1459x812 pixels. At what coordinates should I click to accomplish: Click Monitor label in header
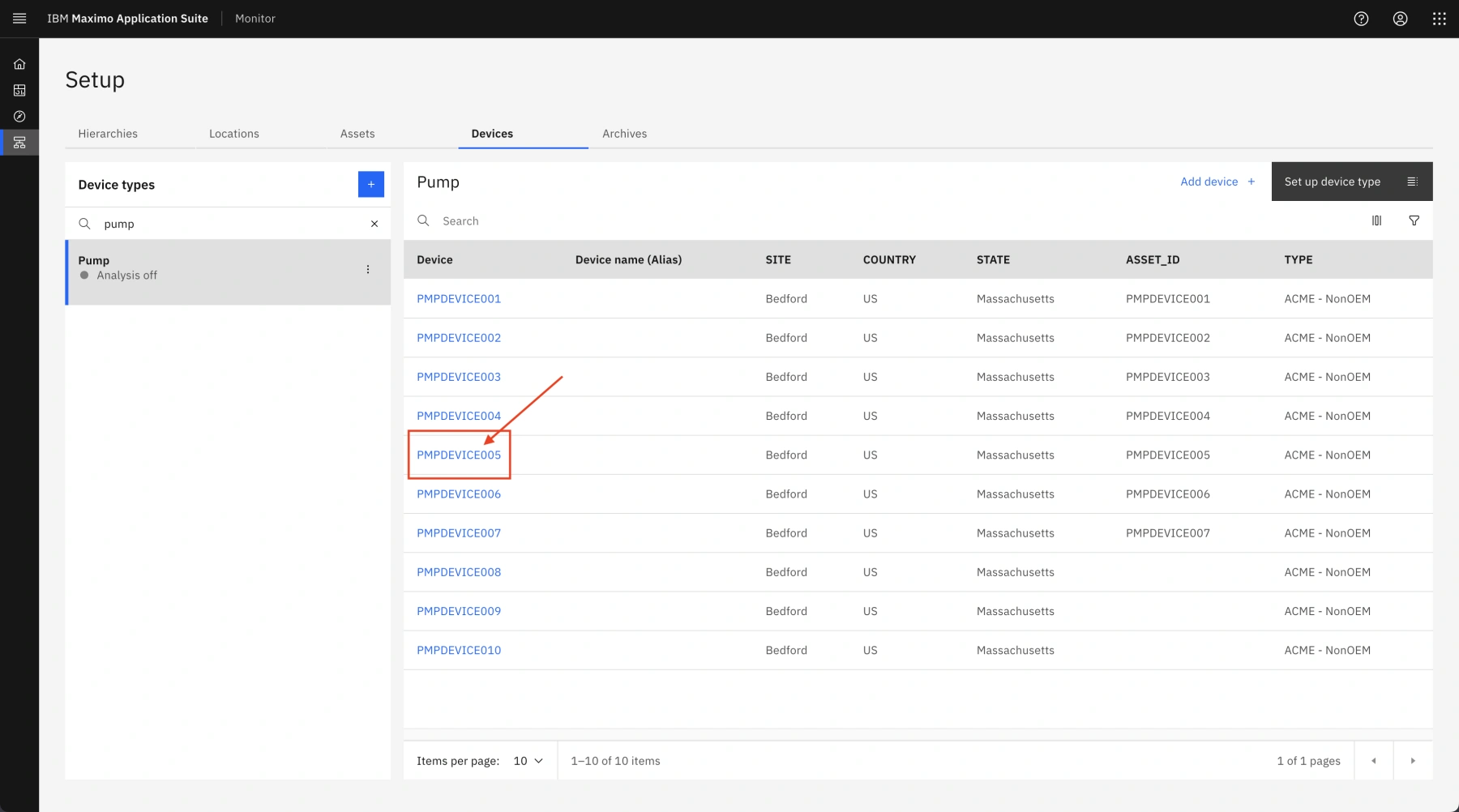click(x=255, y=19)
